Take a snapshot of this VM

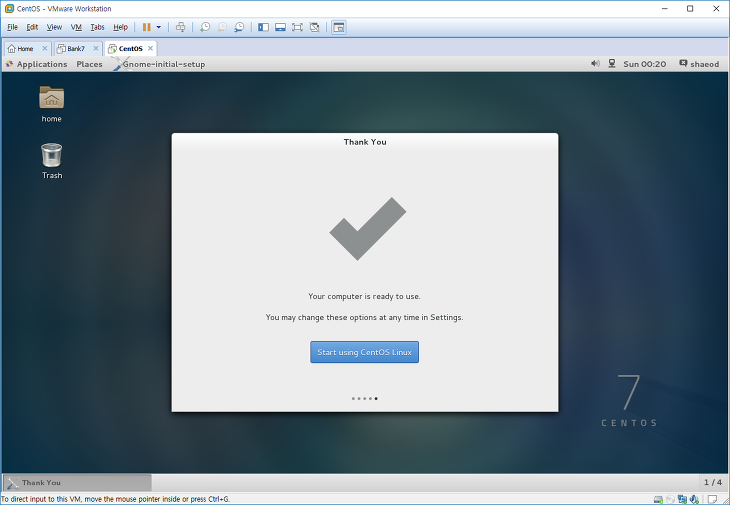pos(205,27)
